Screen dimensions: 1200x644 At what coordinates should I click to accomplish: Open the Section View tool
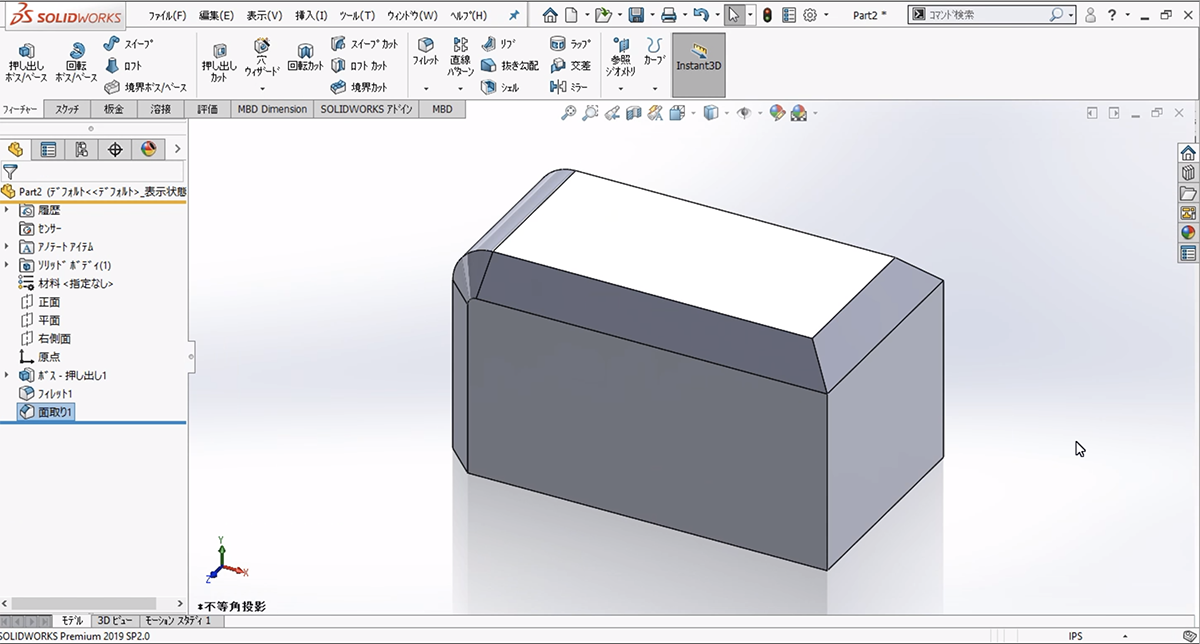click(635, 112)
